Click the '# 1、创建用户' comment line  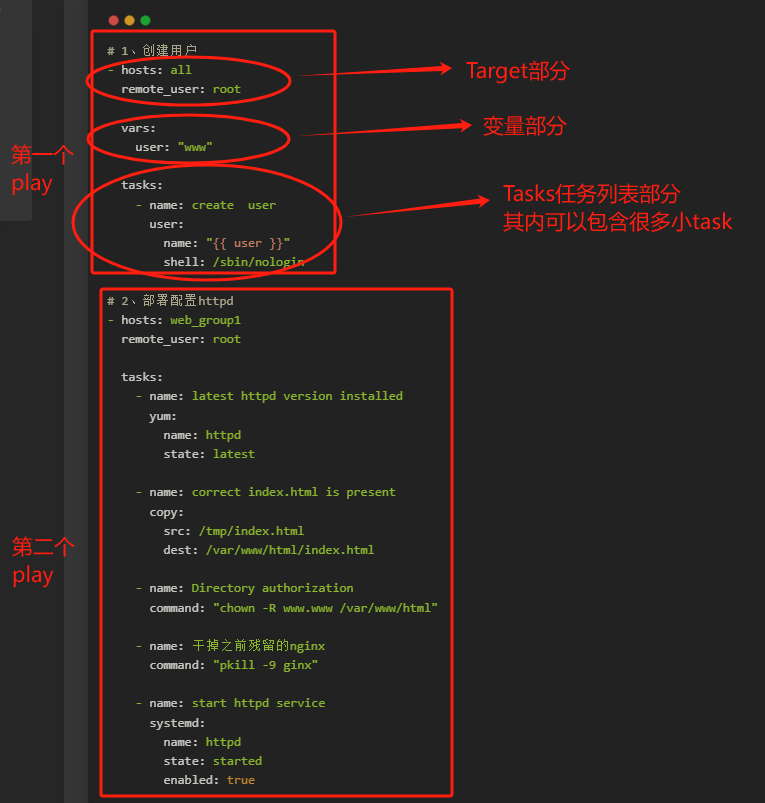pos(152,51)
